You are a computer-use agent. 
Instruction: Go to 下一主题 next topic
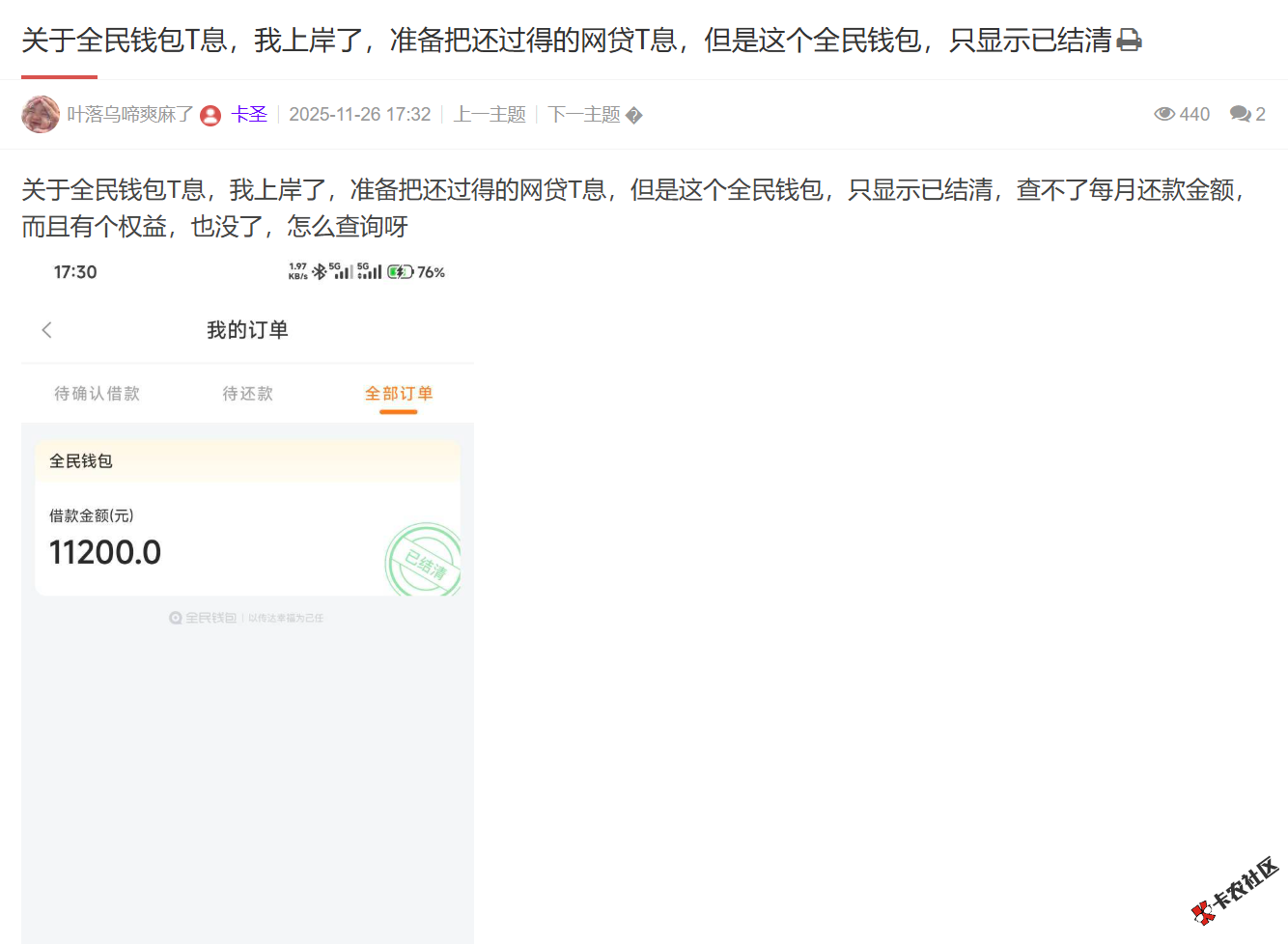pyautogui.click(x=584, y=114)
